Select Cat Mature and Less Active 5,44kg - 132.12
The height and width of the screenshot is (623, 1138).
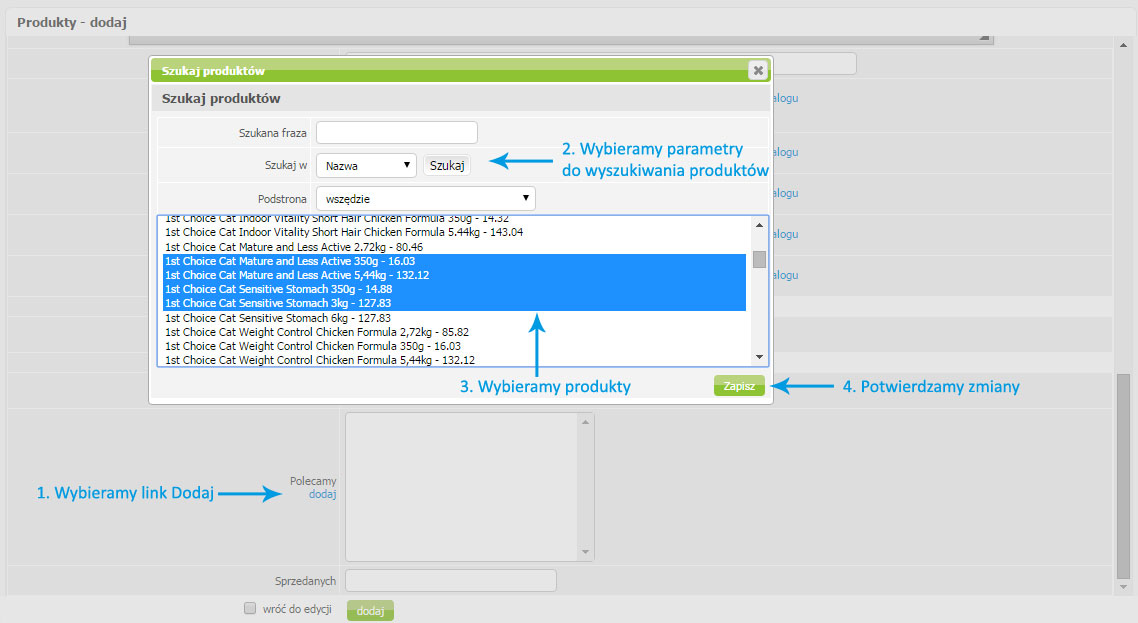point(454,275)
